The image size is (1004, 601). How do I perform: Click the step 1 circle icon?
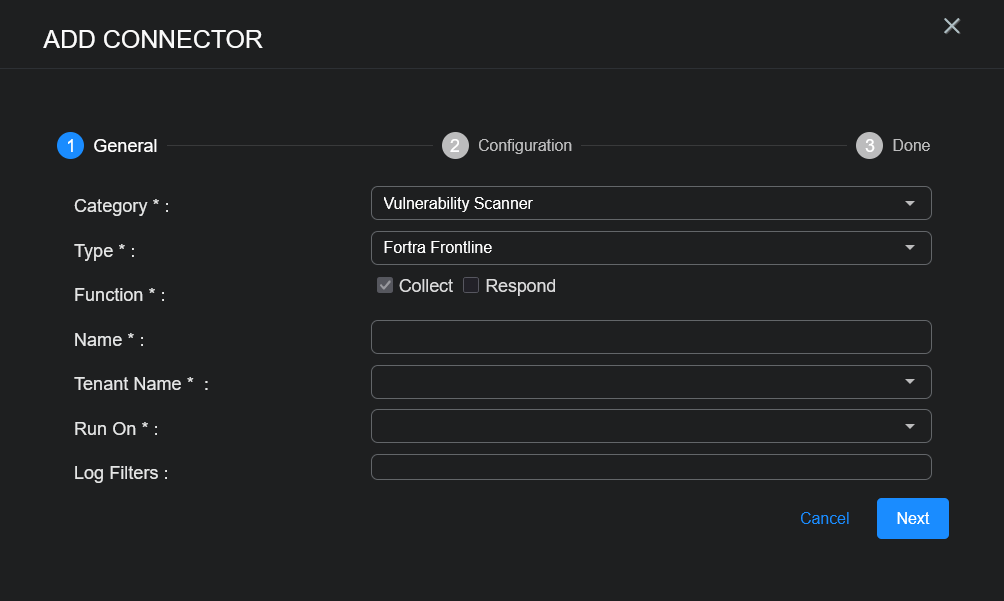click(x=70, y=146)
